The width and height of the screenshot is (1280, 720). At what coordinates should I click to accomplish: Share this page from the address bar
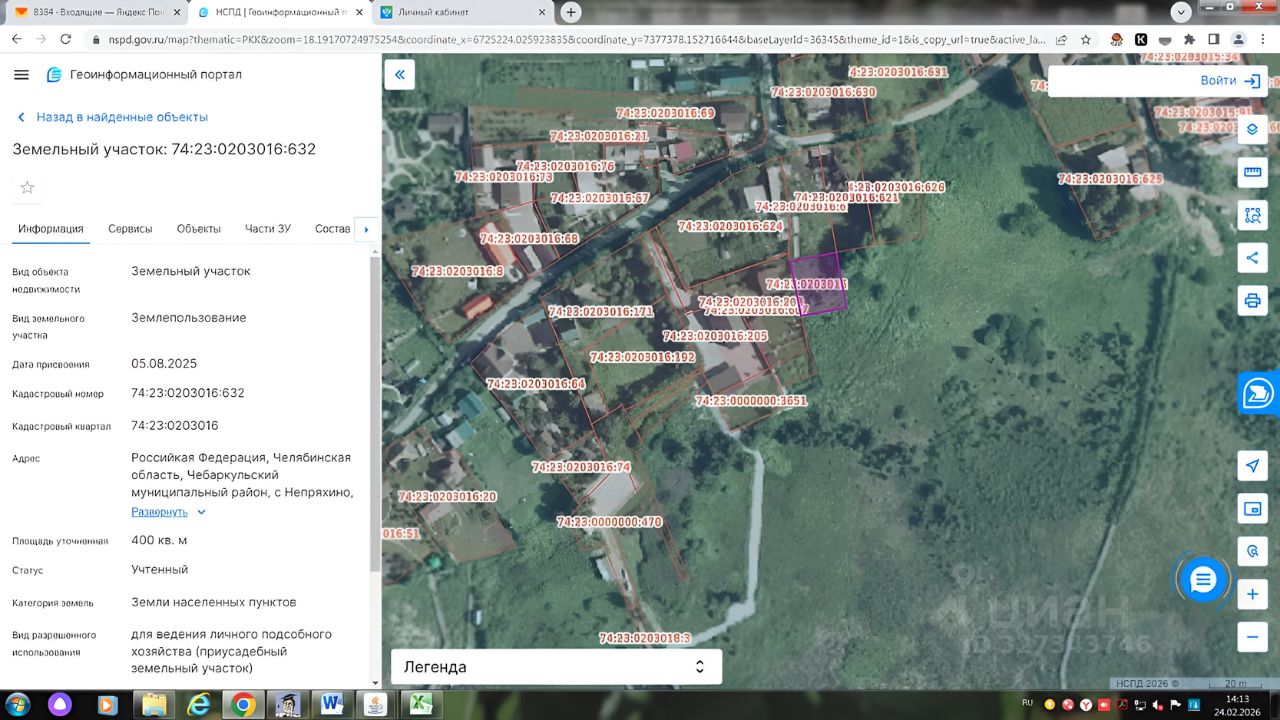coord(1061,39)
